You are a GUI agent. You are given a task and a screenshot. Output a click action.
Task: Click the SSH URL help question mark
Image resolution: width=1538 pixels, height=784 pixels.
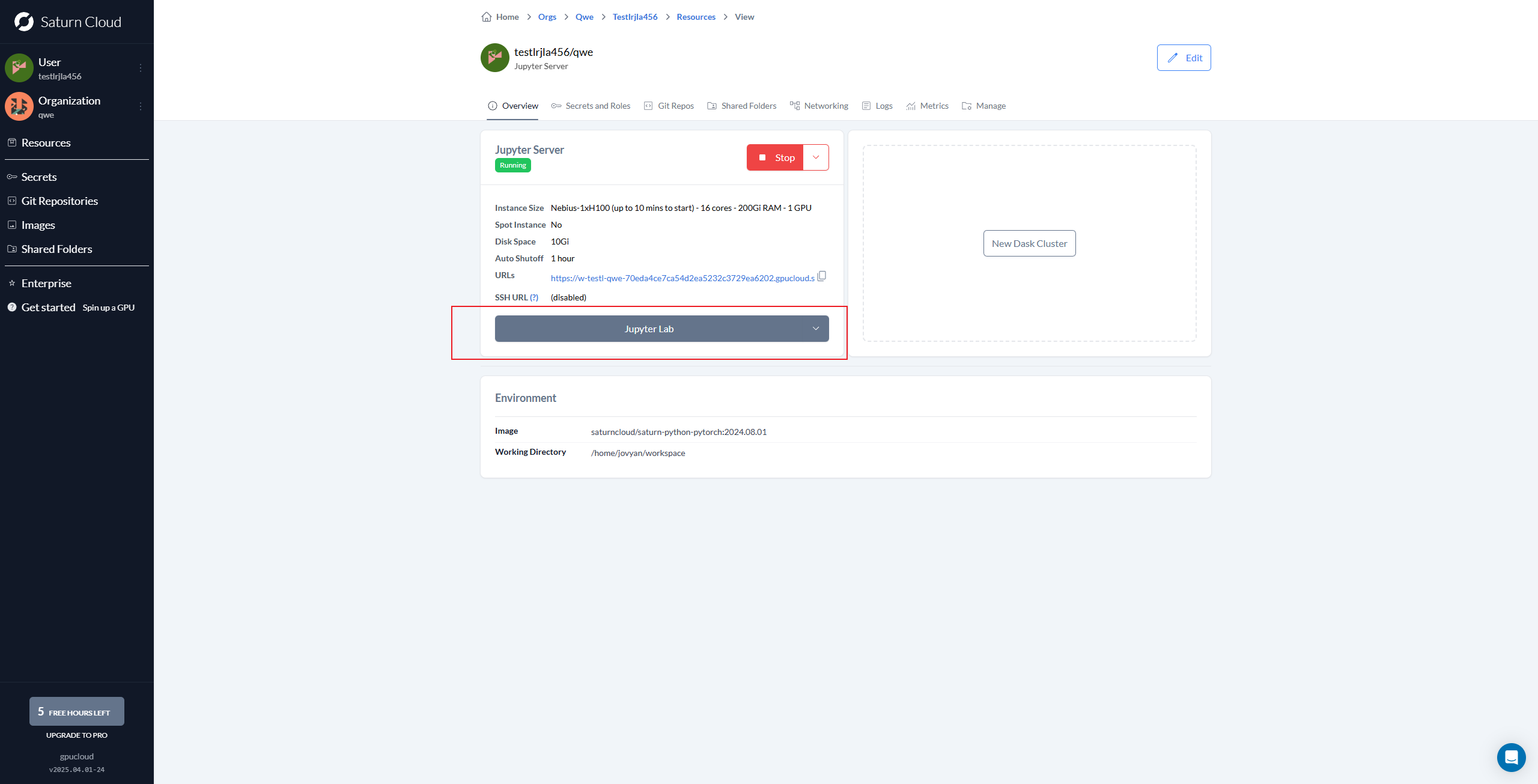click(x=534, y=297)
